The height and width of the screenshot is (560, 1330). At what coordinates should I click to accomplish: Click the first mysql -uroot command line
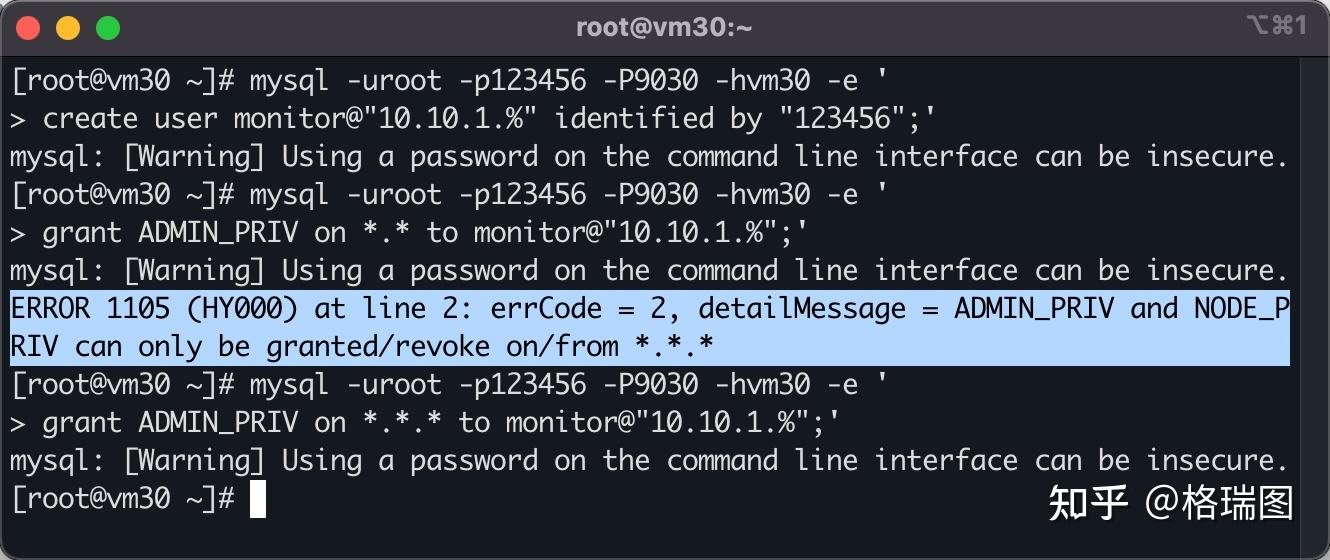click(450, 81)
